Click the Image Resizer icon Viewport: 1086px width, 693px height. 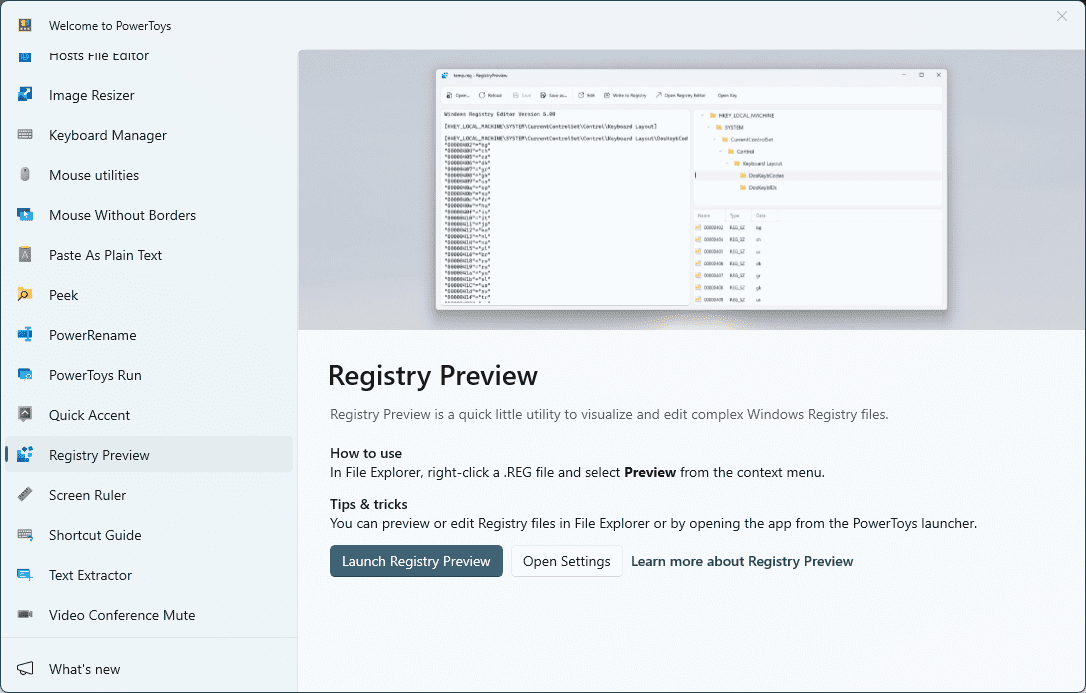point(25,95)
